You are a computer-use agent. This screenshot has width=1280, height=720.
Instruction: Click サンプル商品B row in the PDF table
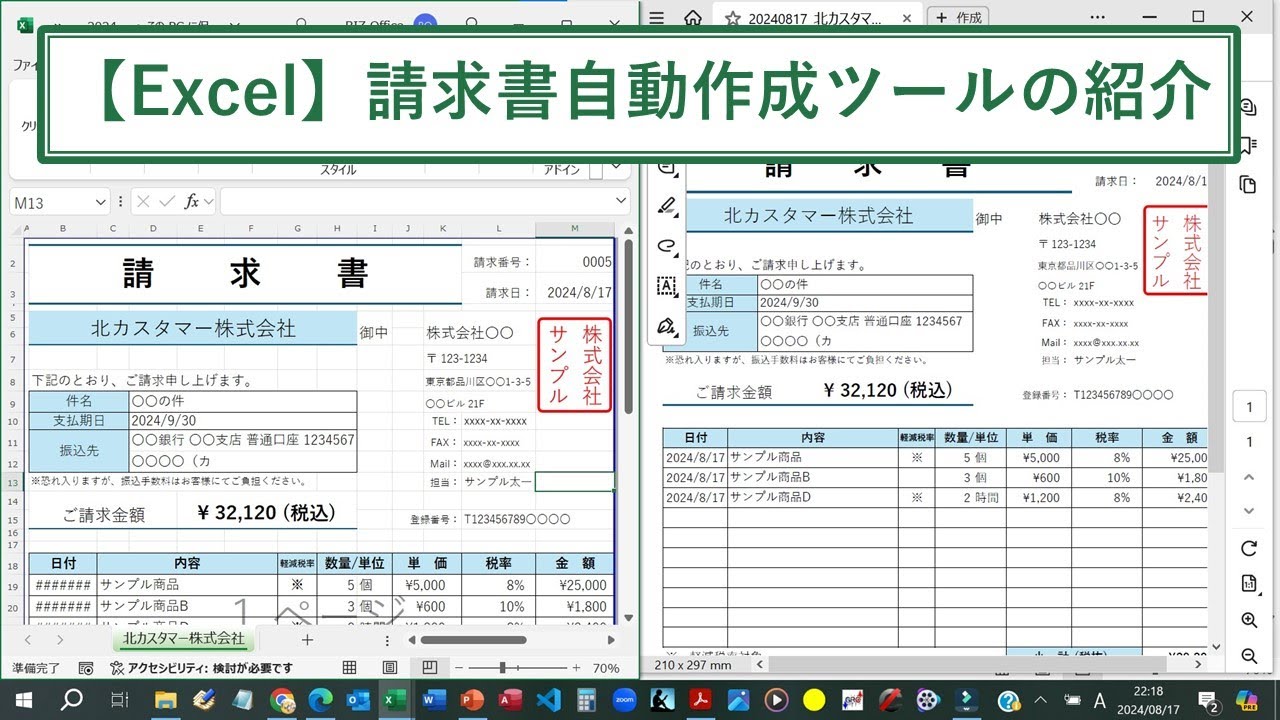935,477
